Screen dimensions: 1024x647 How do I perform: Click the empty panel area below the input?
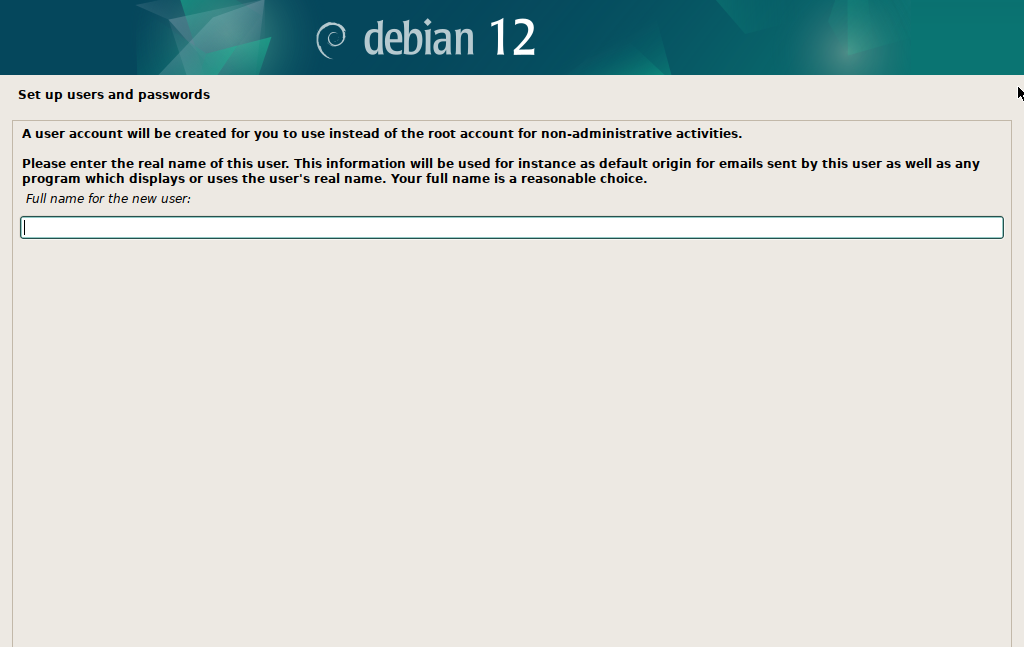point(512,437)
